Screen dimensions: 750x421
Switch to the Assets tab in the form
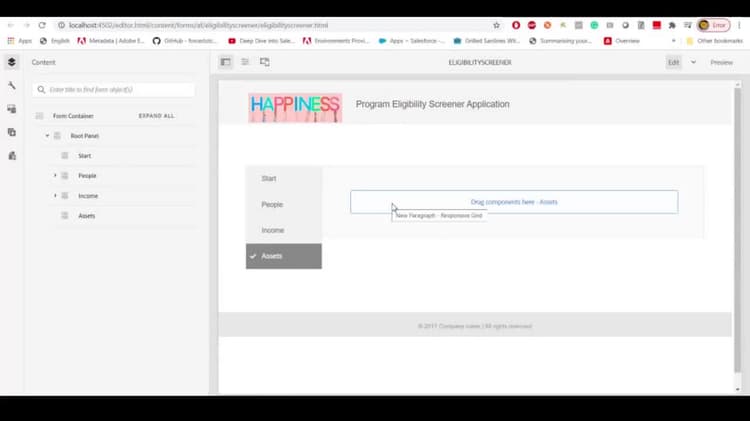point(284,256)
